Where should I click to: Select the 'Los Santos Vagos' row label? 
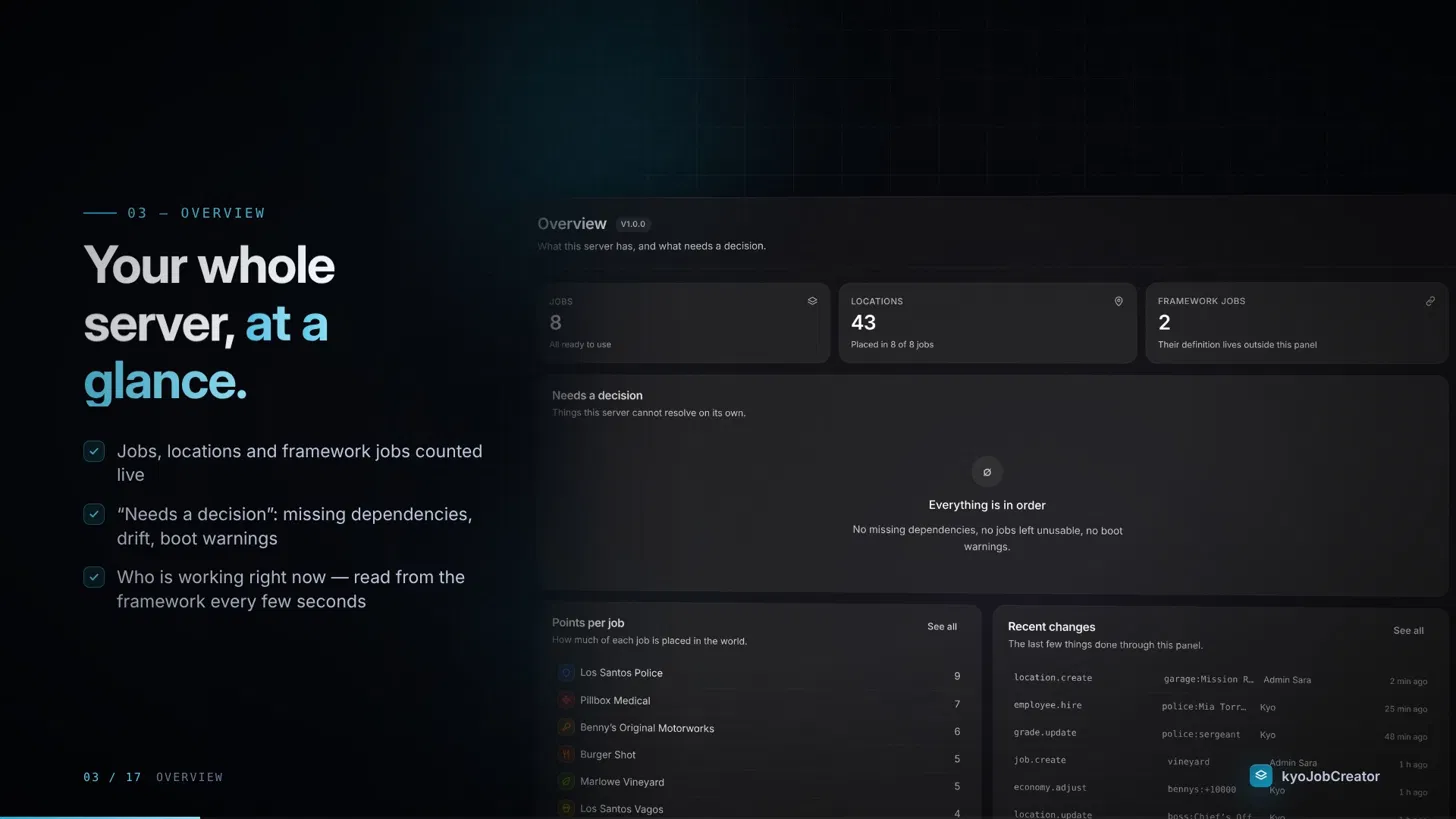click(621, 809)
